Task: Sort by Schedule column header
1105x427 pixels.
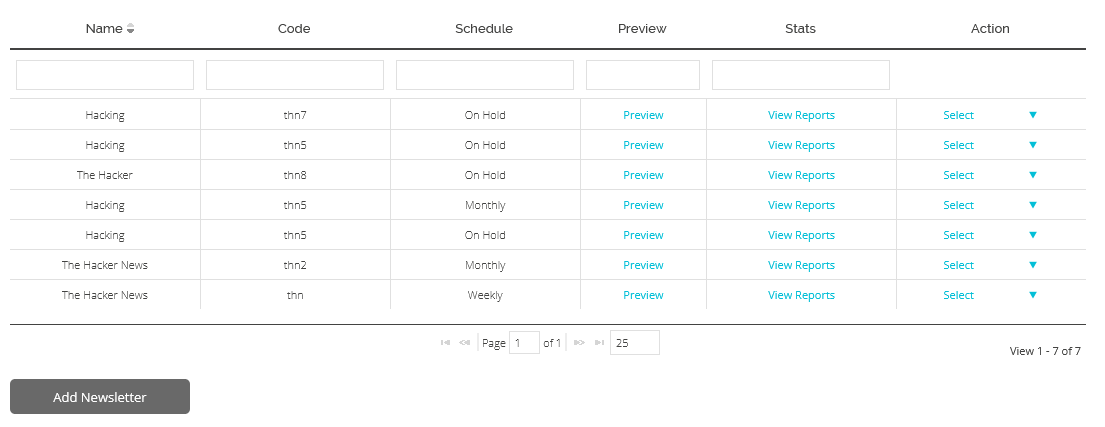Action: (484, 29)
